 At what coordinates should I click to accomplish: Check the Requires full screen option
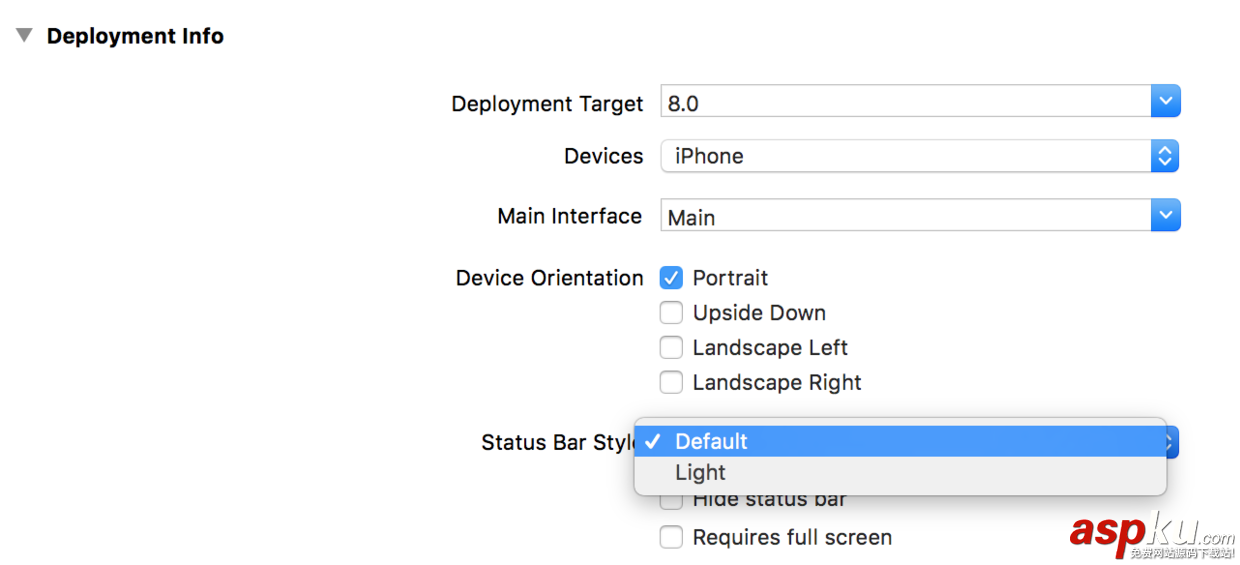click(x=671, y=538)
